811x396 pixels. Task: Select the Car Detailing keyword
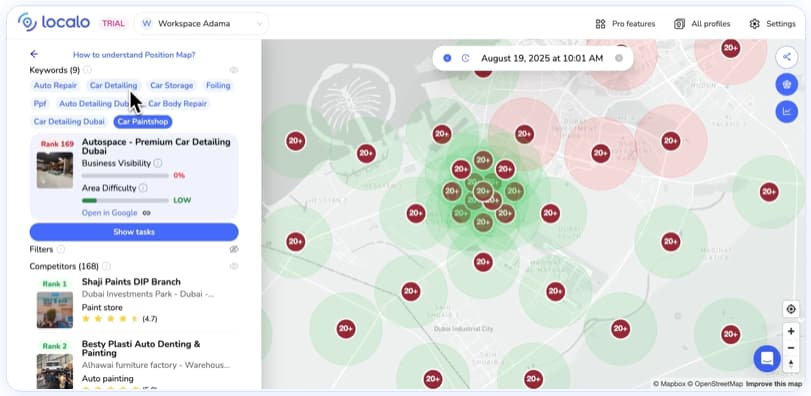[x=114, y=85]
